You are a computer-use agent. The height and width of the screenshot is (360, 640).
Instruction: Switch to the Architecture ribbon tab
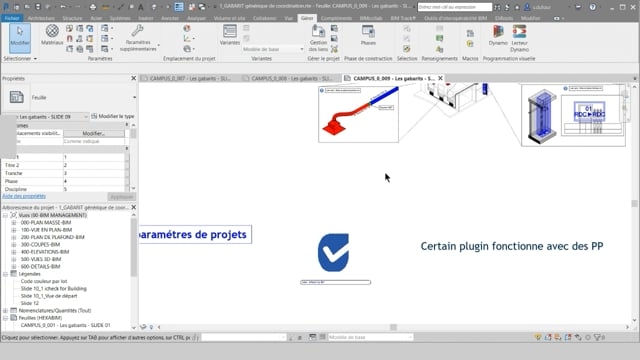point(41,18)
